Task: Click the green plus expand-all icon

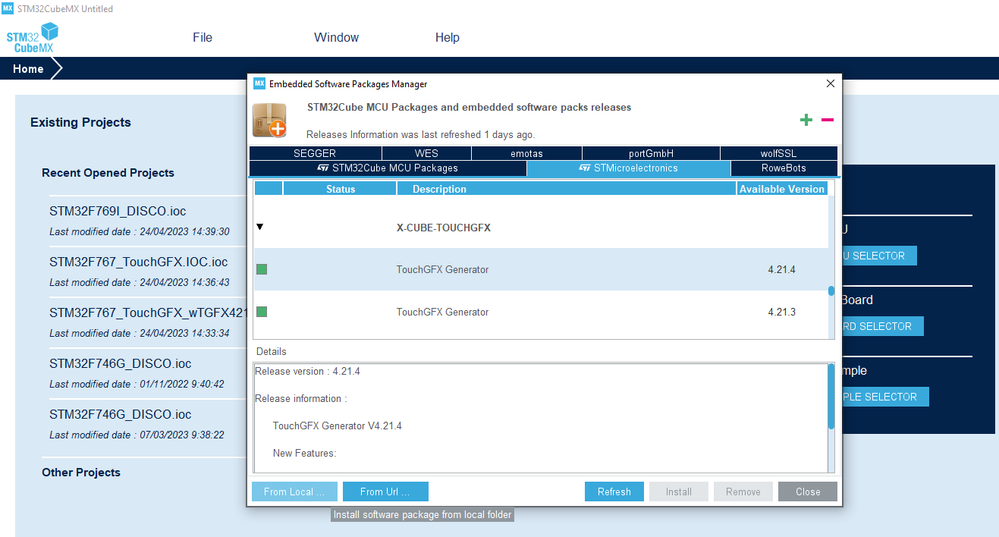Action: click(806, 120)
